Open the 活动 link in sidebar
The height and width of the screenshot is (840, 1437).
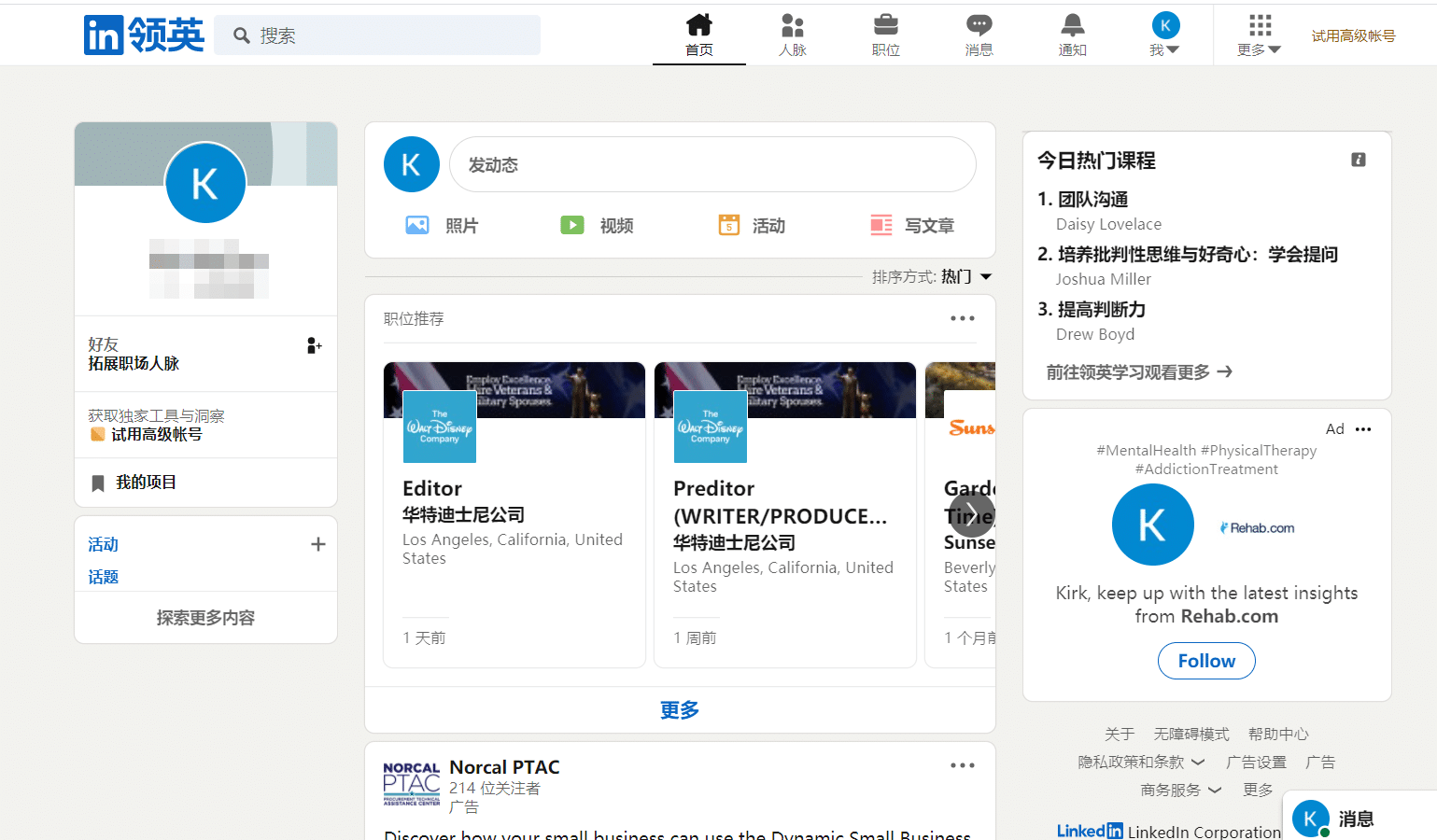click(x=103, y=544)
